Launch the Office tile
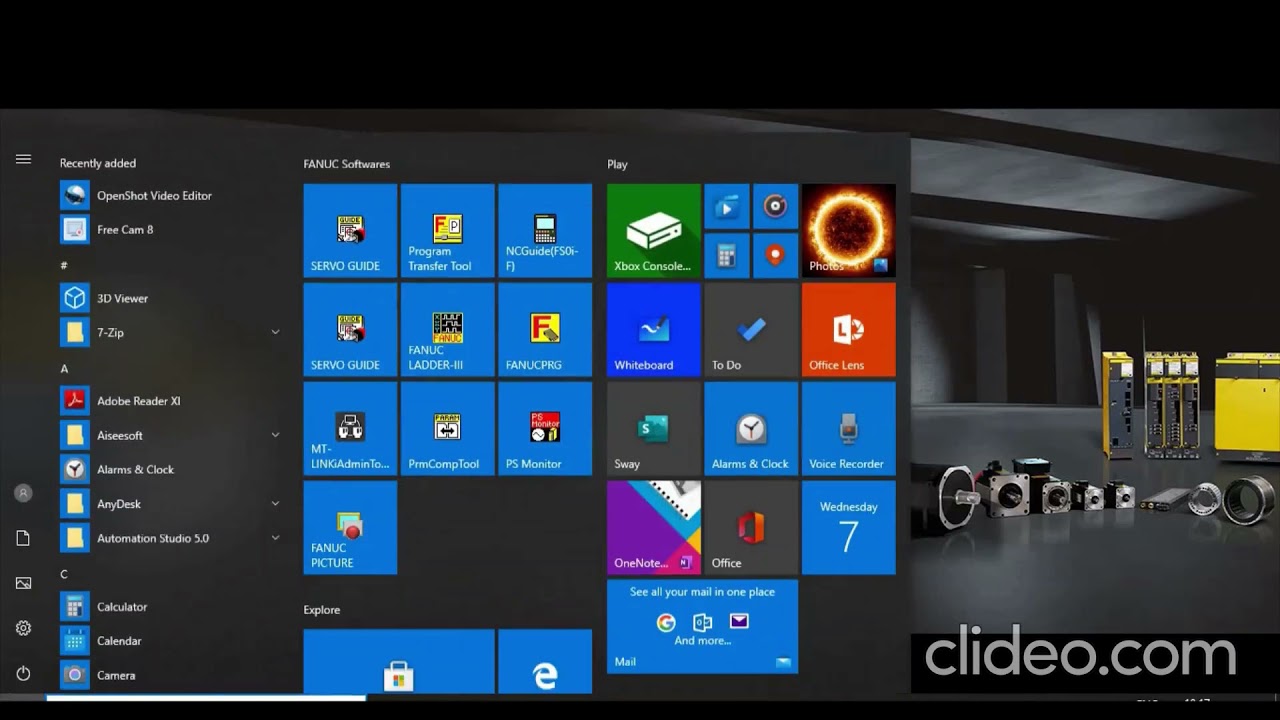The width and height of the screenshot is (1280, 720). click(751, 528)
